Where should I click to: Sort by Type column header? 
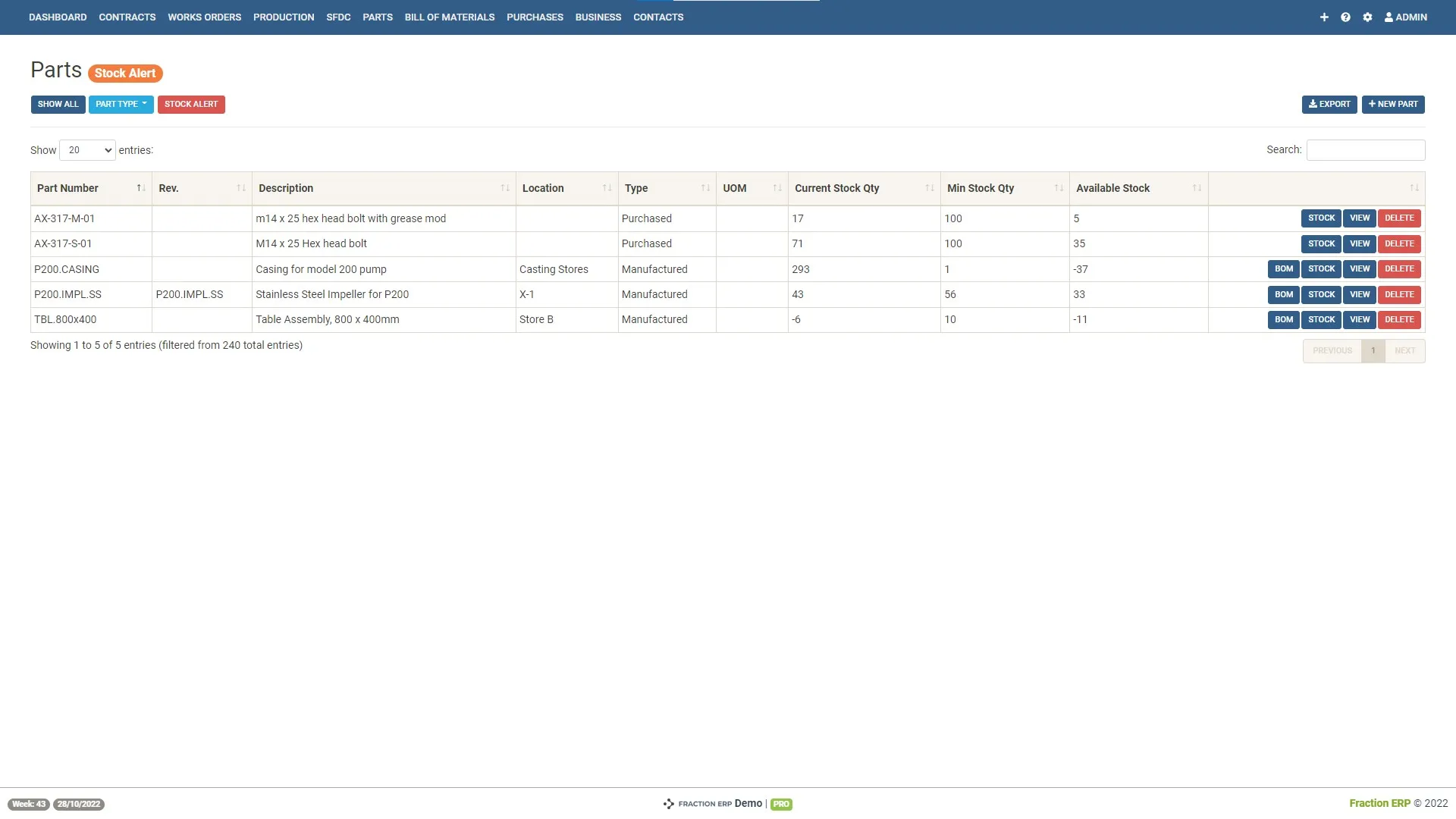click(x=705, y=188)
